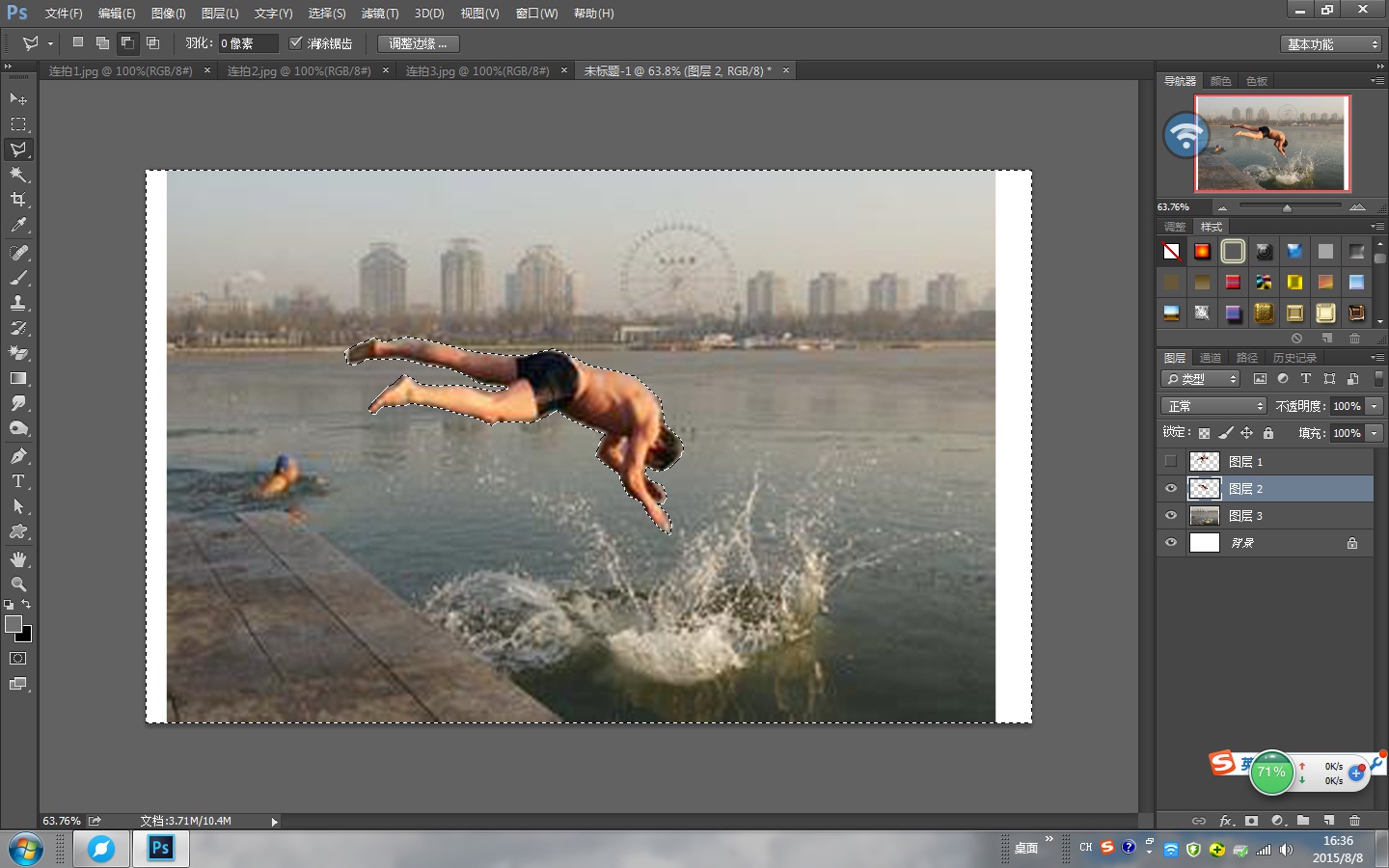Click the Delete layer trash icon

pyautogui.click(x=1354, y=821)
